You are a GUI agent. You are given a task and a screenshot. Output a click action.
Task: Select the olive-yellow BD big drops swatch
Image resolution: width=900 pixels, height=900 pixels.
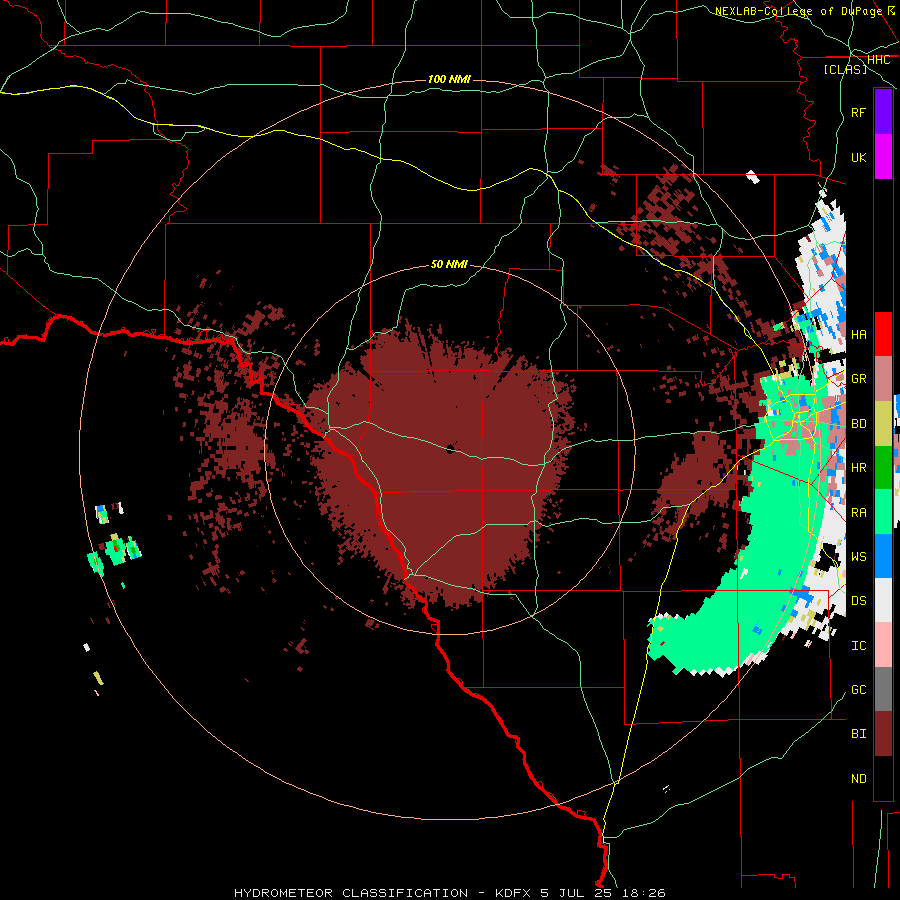click(883, 424)
